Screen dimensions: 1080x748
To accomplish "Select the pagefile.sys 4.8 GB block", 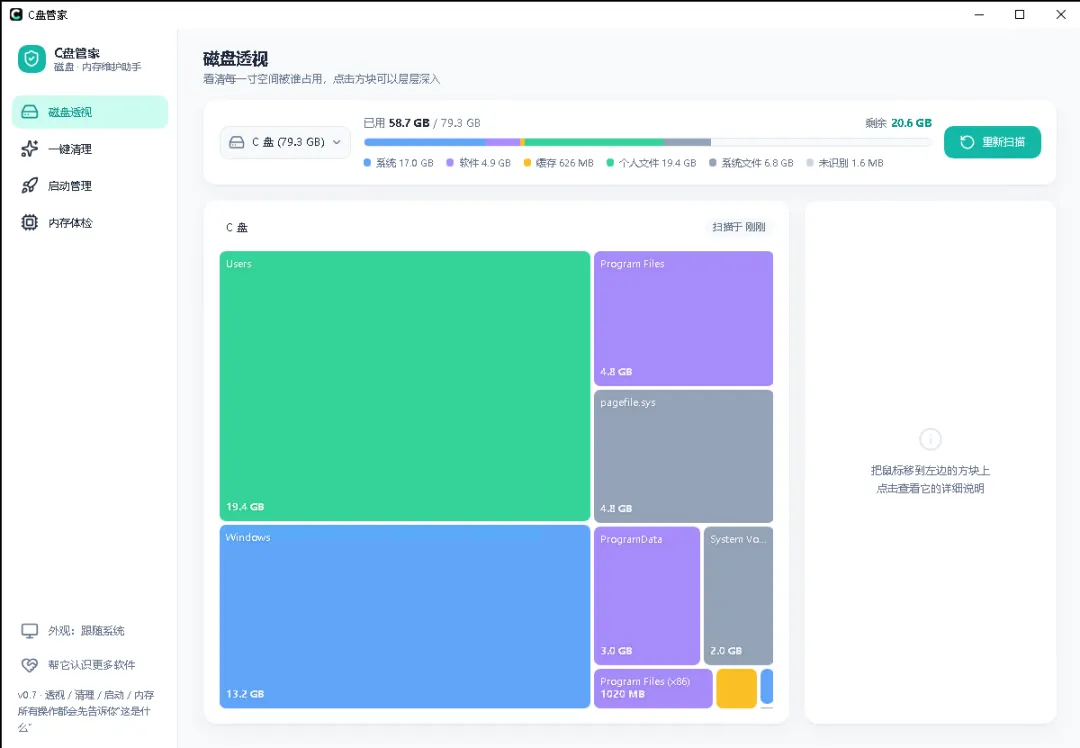I will pyautogui.click(x=683, y=456).
